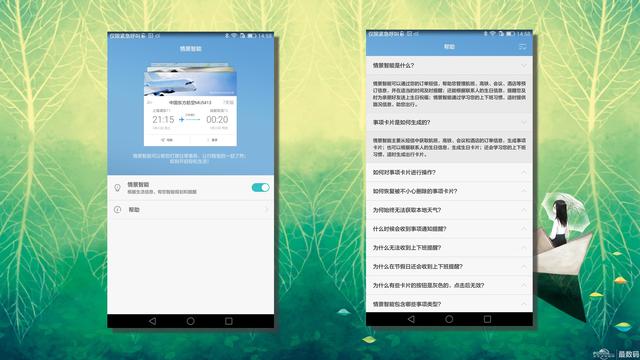Screen dimensions: 640x360
Task: Tap the Wi-Fi icon in right phone status bar
Action: [x=493, y=34]
